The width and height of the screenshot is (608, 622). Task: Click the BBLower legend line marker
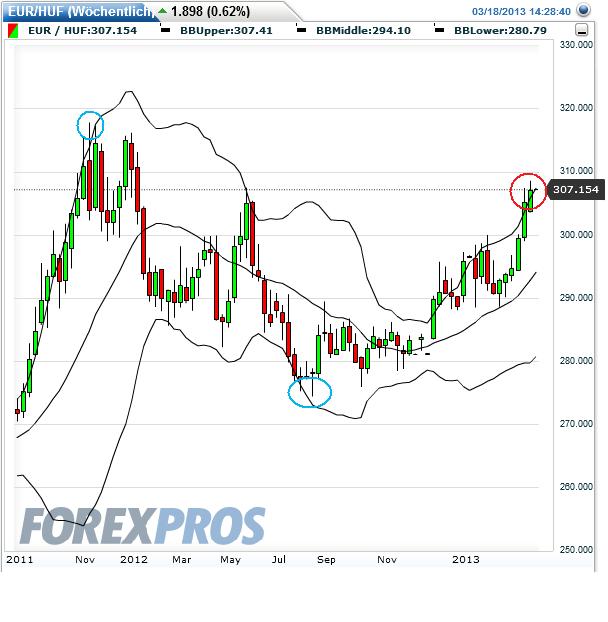tap(439, 30)
